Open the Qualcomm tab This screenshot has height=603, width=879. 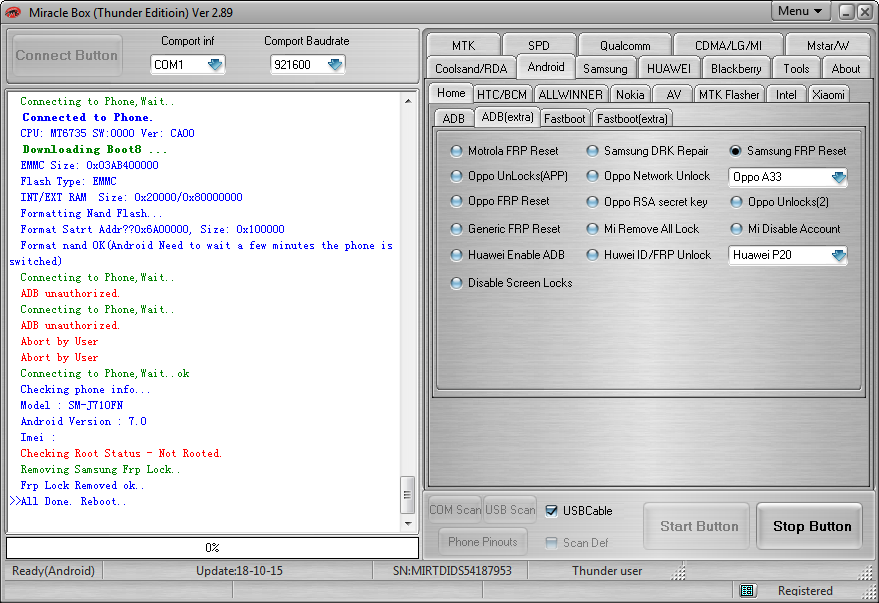pos(625,45)
